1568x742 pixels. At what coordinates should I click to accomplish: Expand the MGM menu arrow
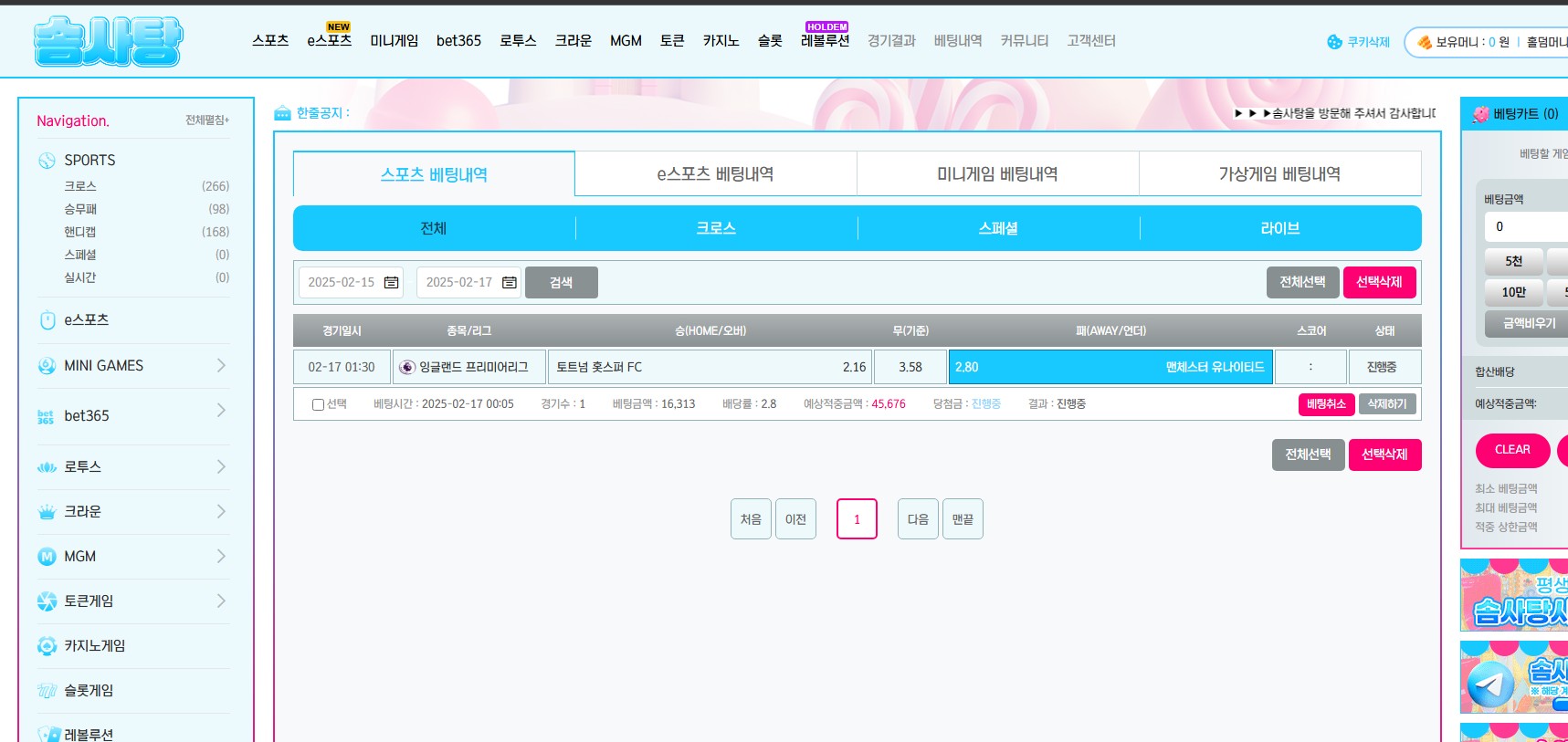[221, 557]
